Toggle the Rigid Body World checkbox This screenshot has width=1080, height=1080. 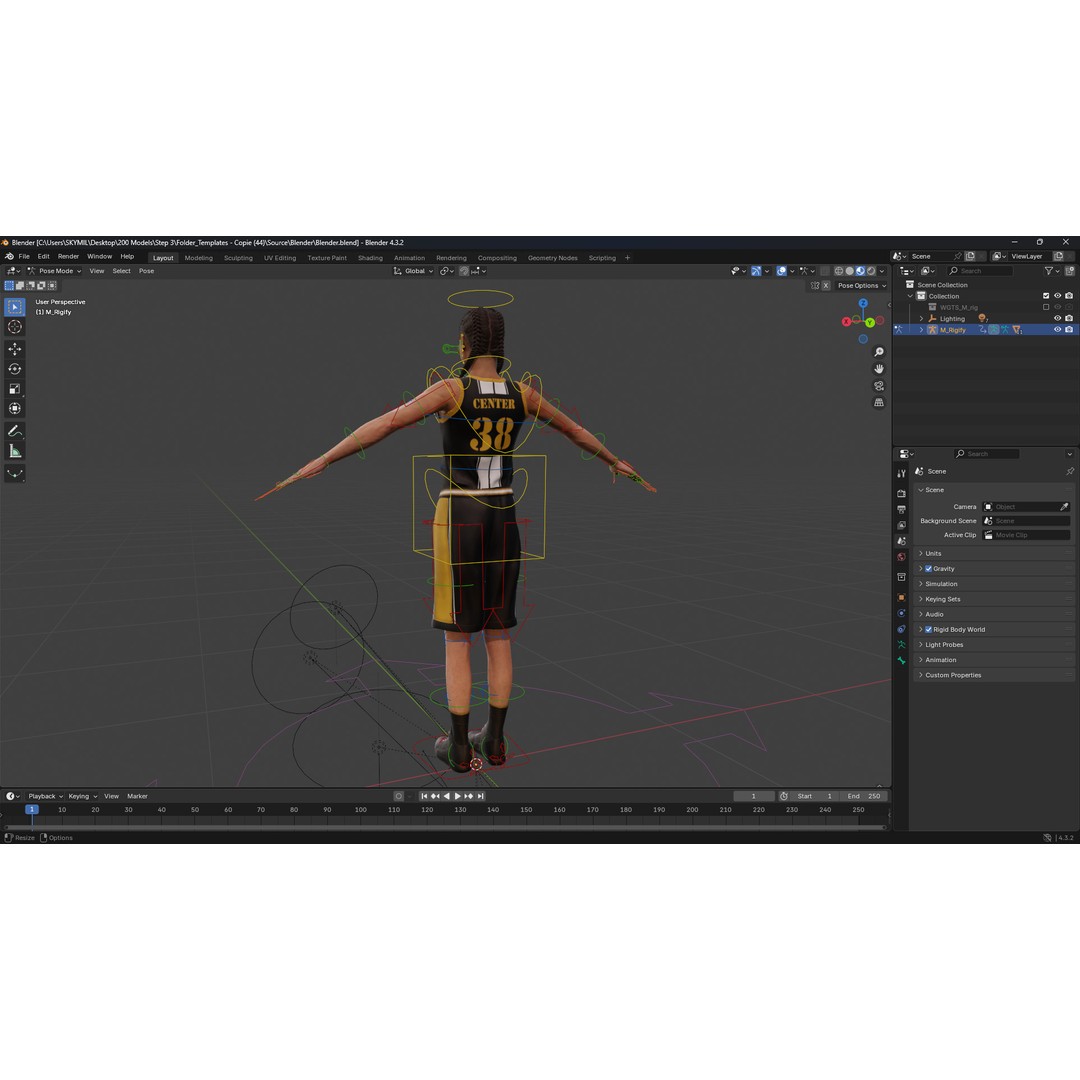tap(928, 630)
